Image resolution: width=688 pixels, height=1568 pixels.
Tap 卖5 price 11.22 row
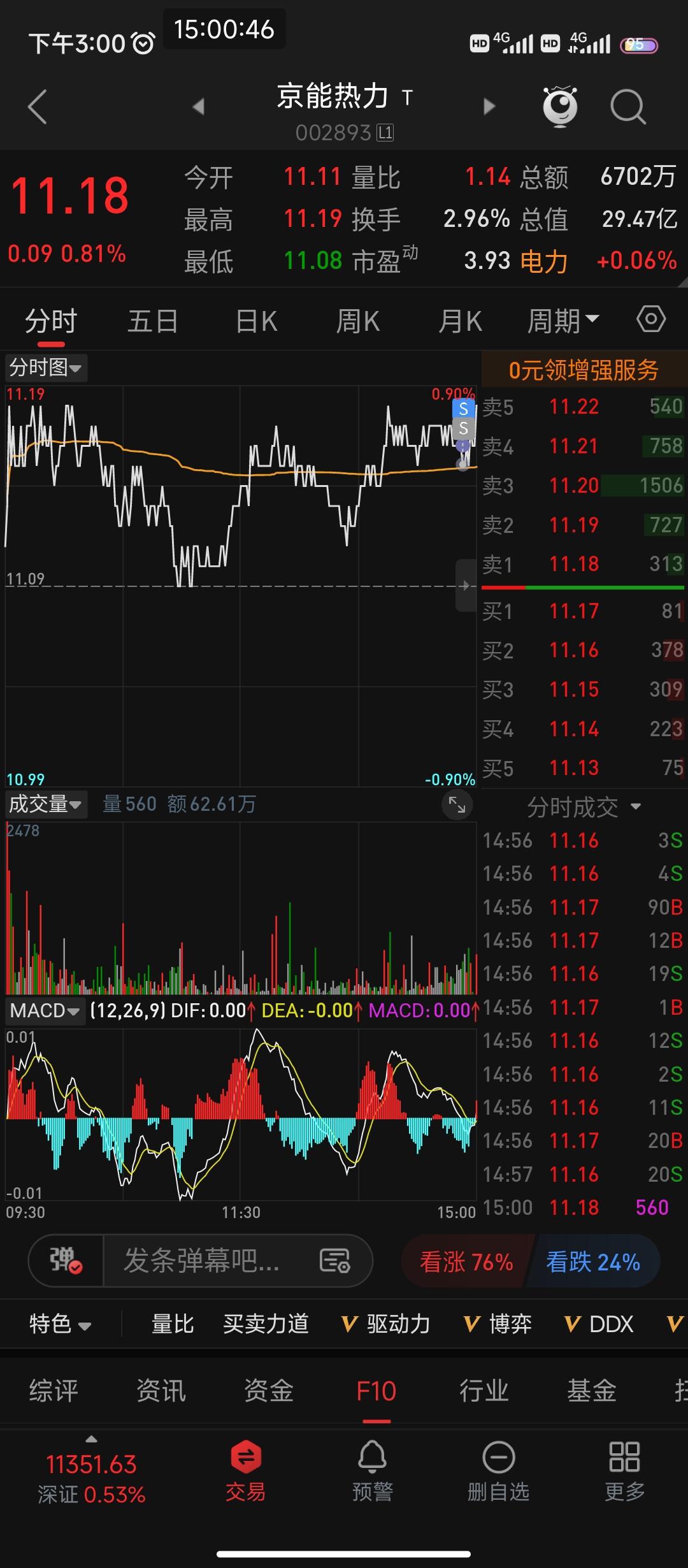click(x=584, y=407)
